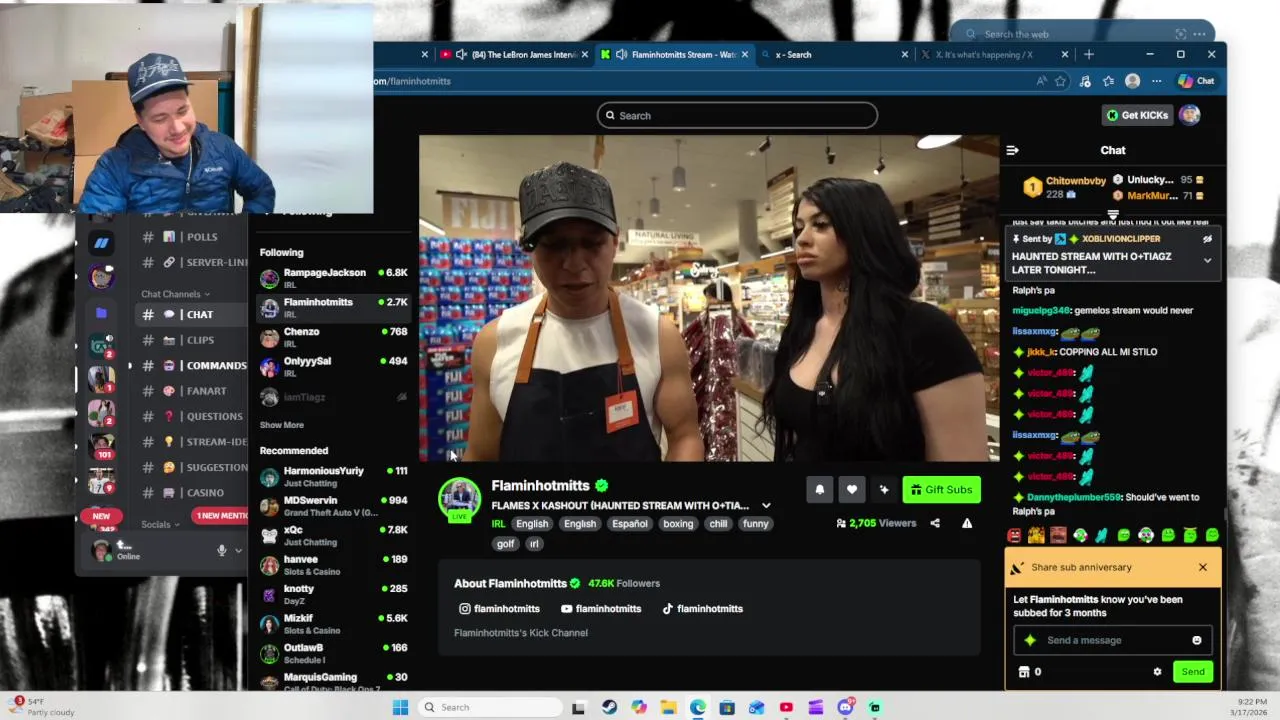Screen dimensions: 1280x720
Task: Expand the pinned message chevron in chat
Action: click(x=1207, y=260)
